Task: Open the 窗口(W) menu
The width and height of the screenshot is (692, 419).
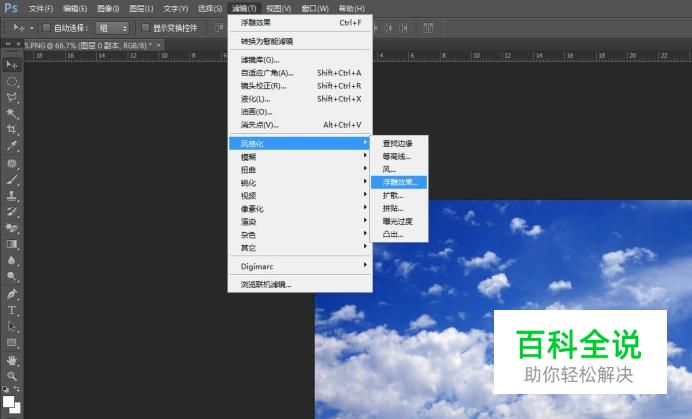Action: [315, 8]
